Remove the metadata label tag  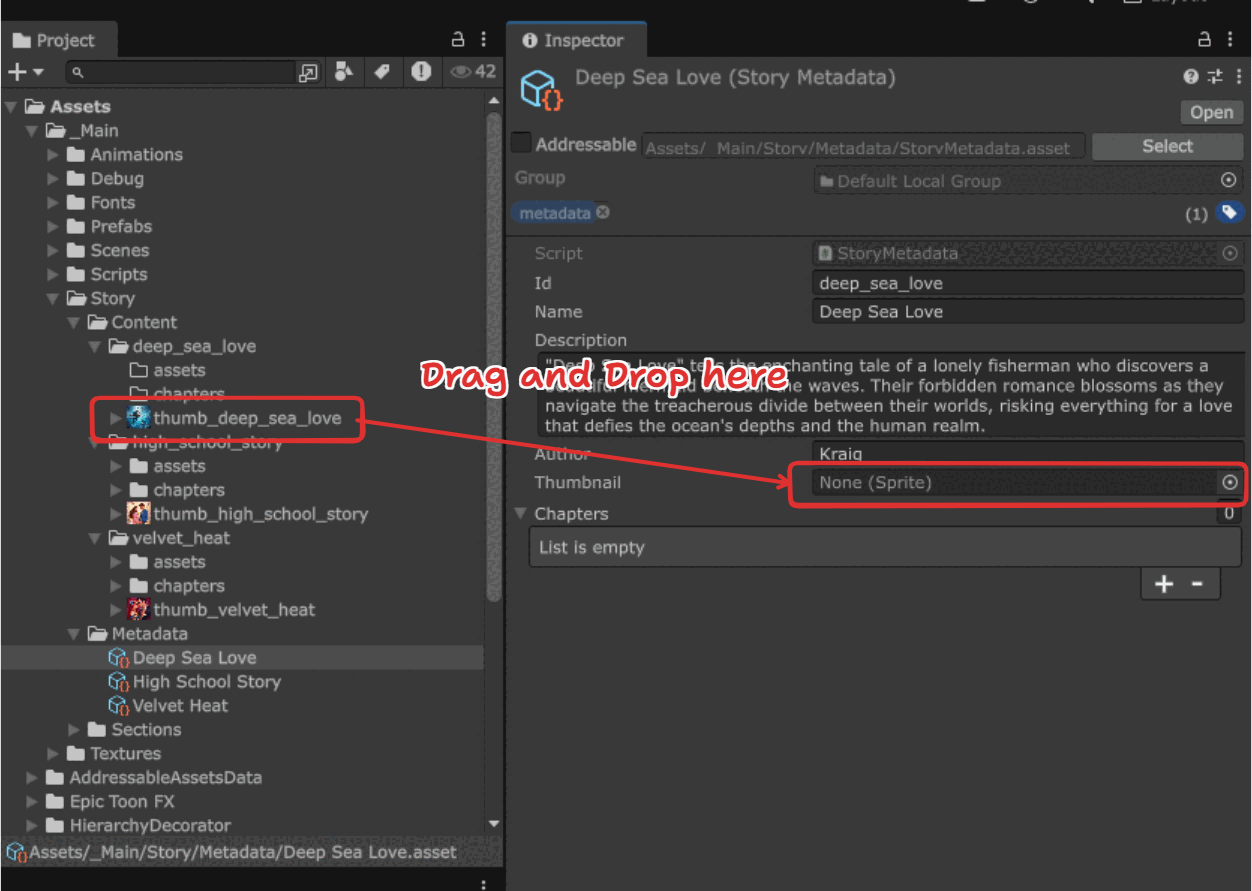pos(603,212)
